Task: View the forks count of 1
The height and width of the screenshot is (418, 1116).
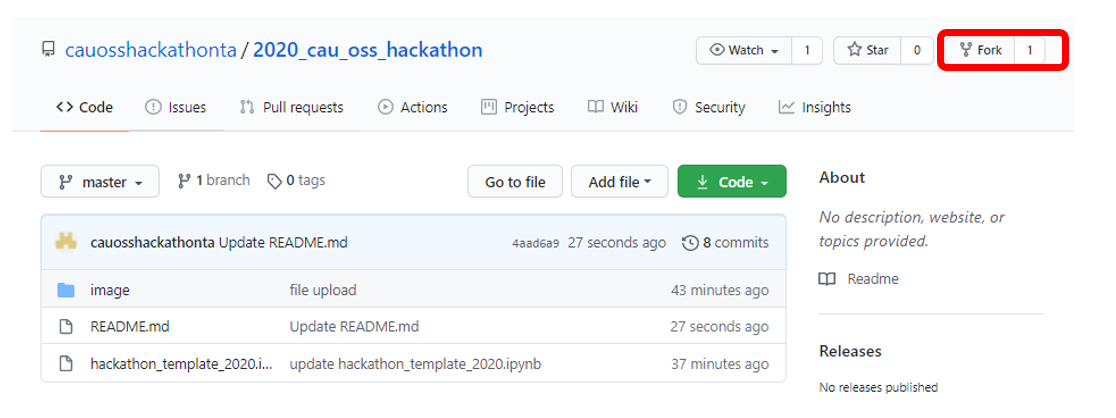Action: pos(1029,51)
